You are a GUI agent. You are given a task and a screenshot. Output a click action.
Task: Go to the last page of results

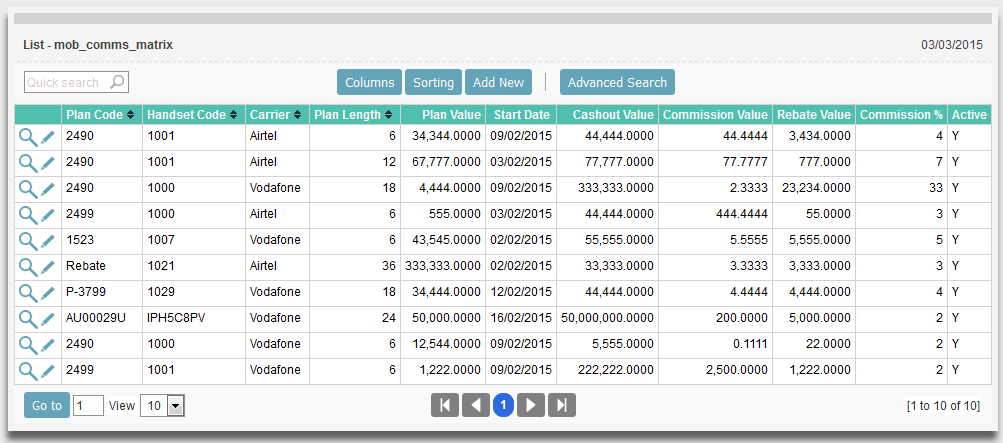pyautogui.click(x=563, y=405)
